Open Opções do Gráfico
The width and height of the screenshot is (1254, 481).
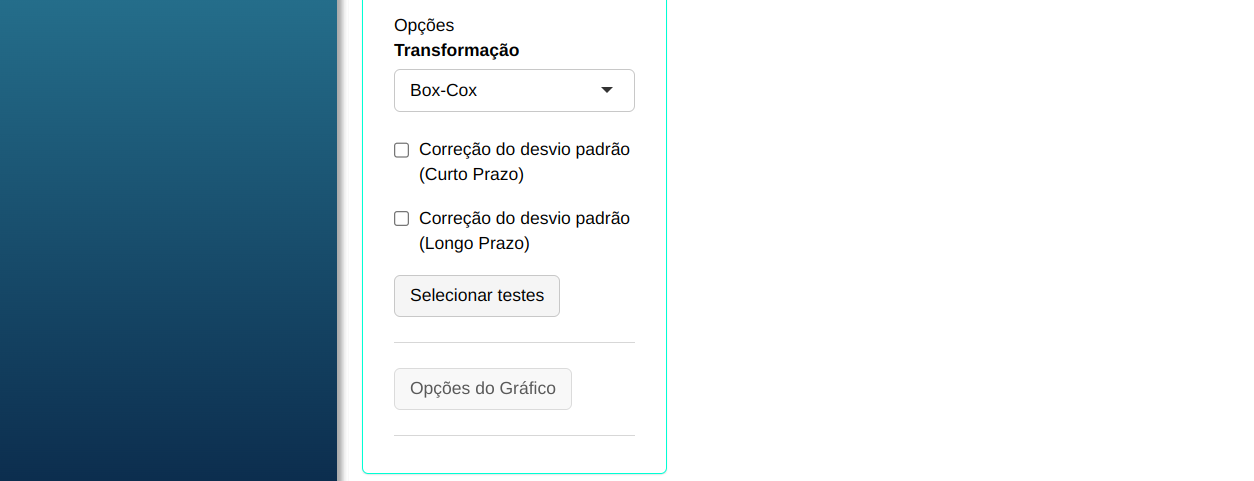(483, 389)
